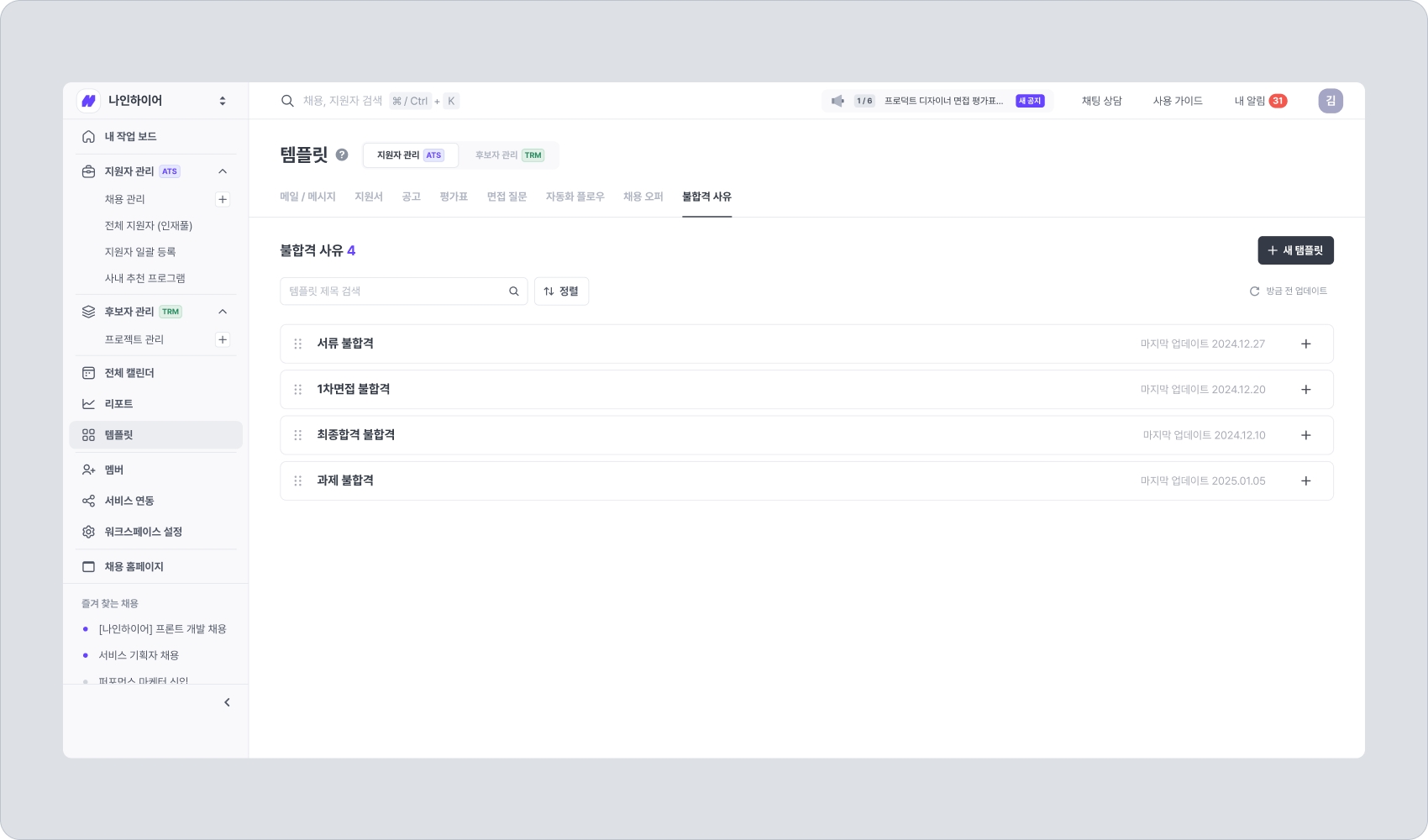Open 전체 캘린더 calendar icon
The height and width of the screenshot is (840, 1428).
88,373
